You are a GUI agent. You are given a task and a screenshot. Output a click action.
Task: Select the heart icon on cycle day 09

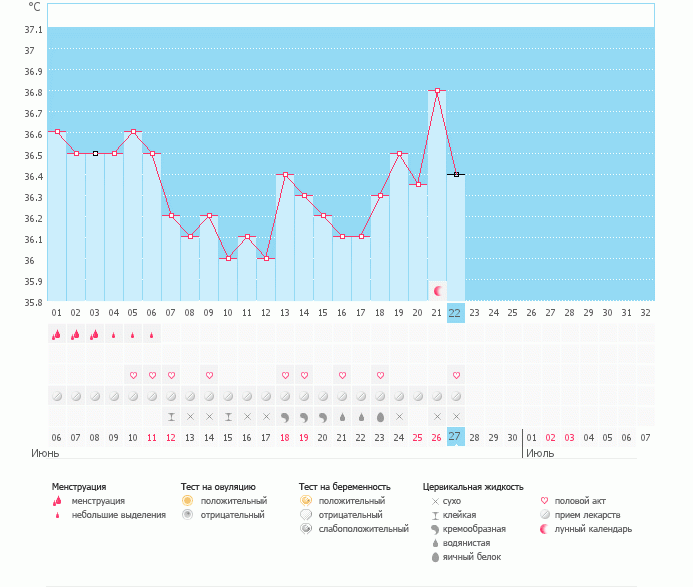tap(209, 375)
